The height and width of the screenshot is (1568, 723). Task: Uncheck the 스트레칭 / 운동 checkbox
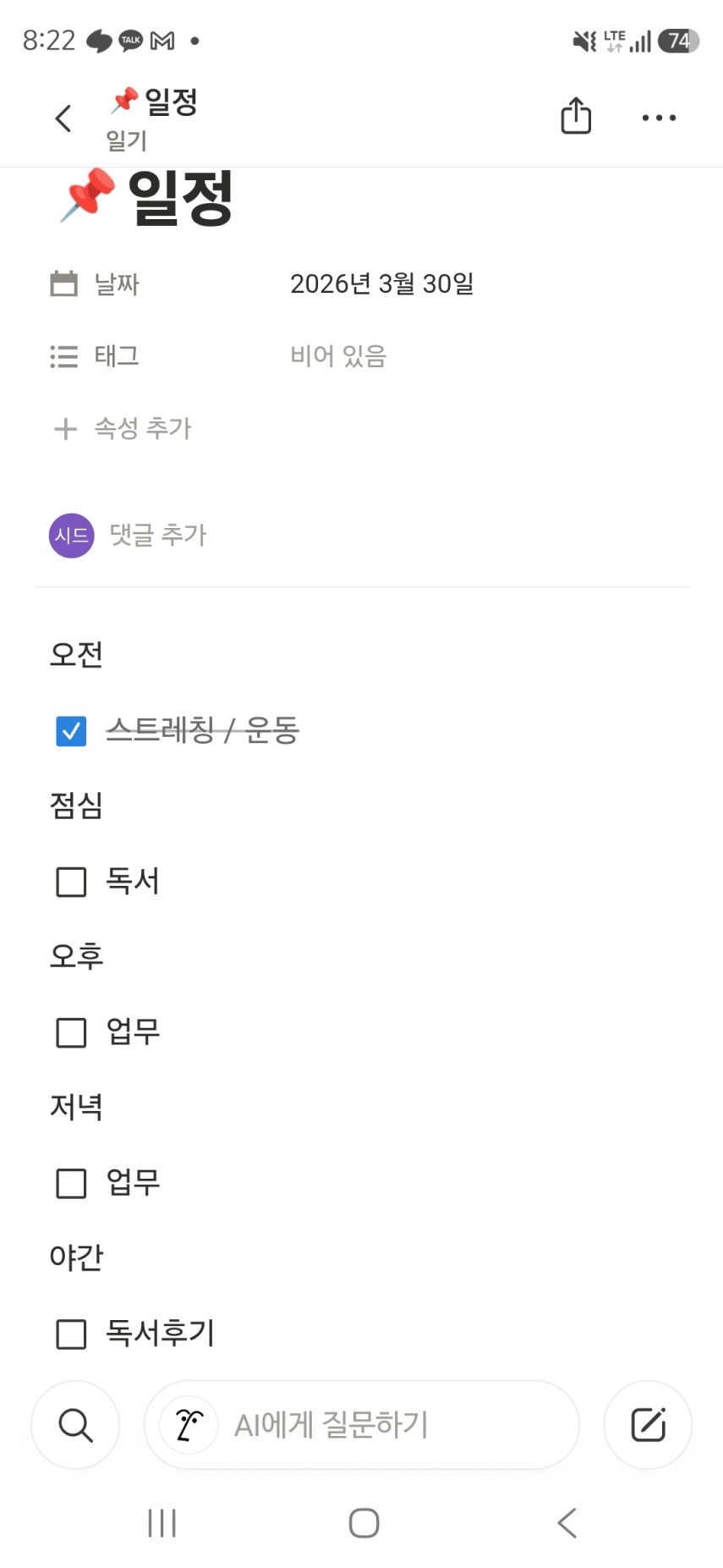click(x=71, y=731)
